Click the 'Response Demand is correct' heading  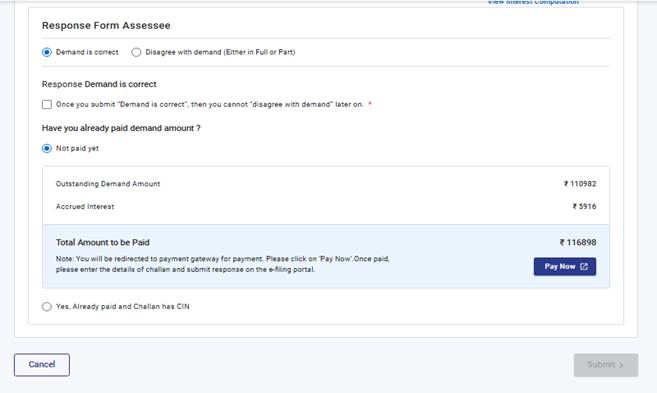click(x=99, y=84)
